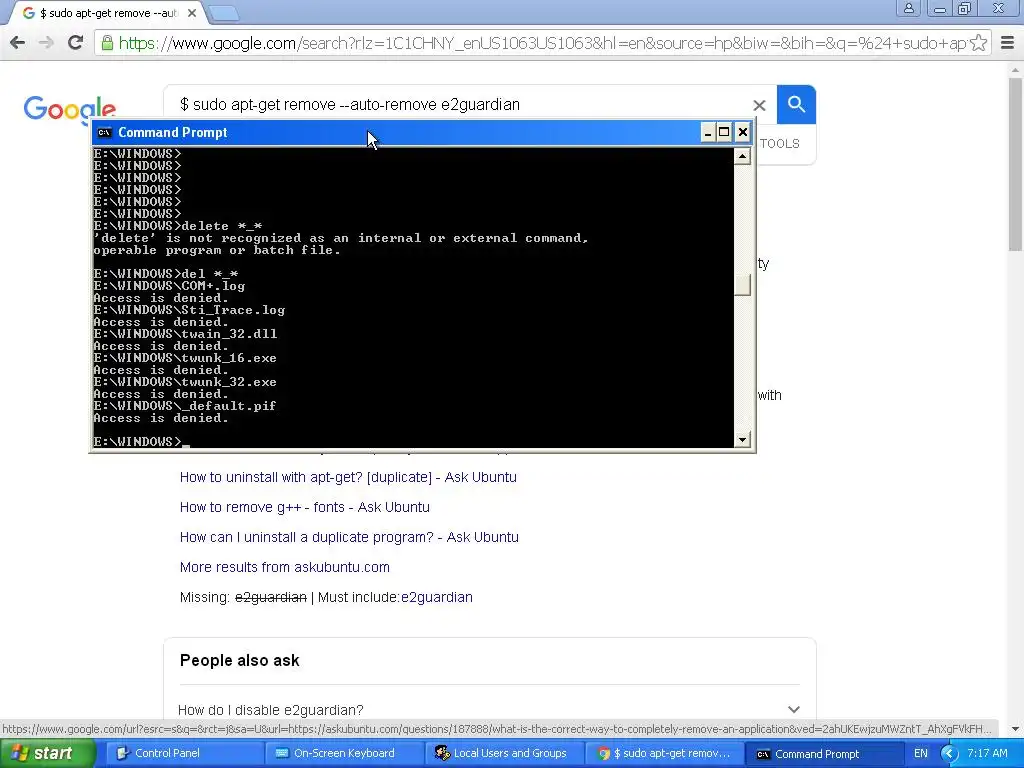Minimize the Command Prompt window
This screenshot has width=1024, height=768.
pos(708,133)
